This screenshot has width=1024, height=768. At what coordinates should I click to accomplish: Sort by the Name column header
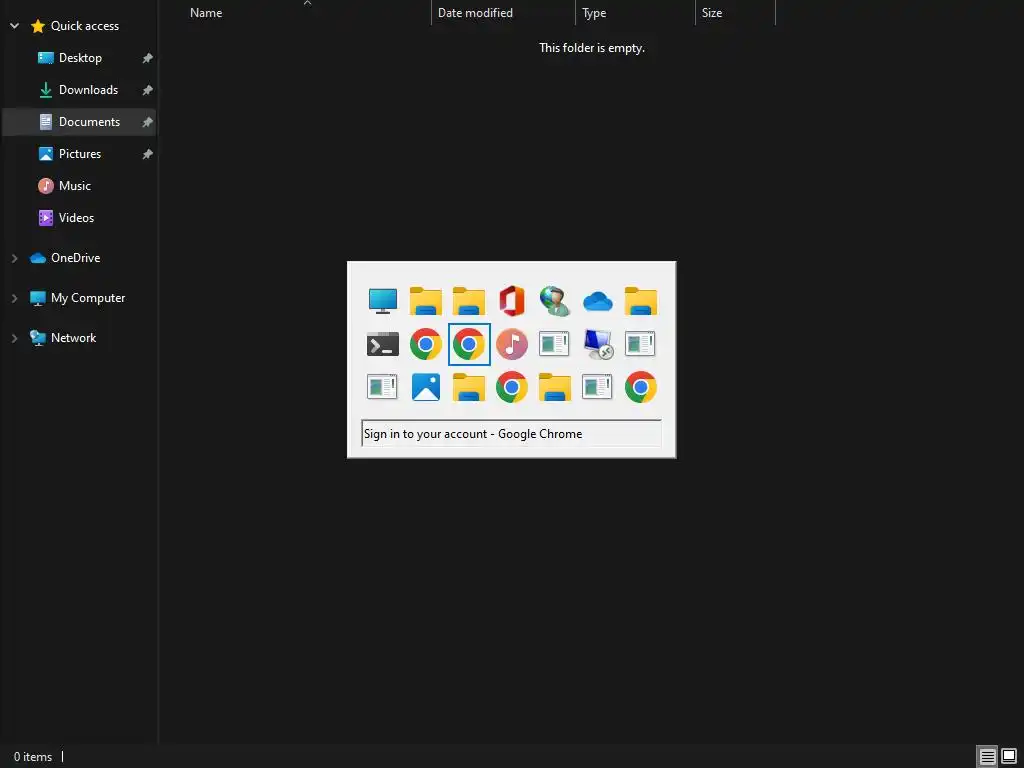tap(307, 12)
